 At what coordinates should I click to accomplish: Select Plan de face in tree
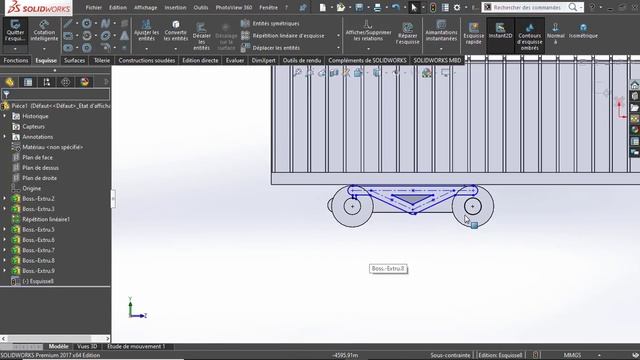click(37, 157)
